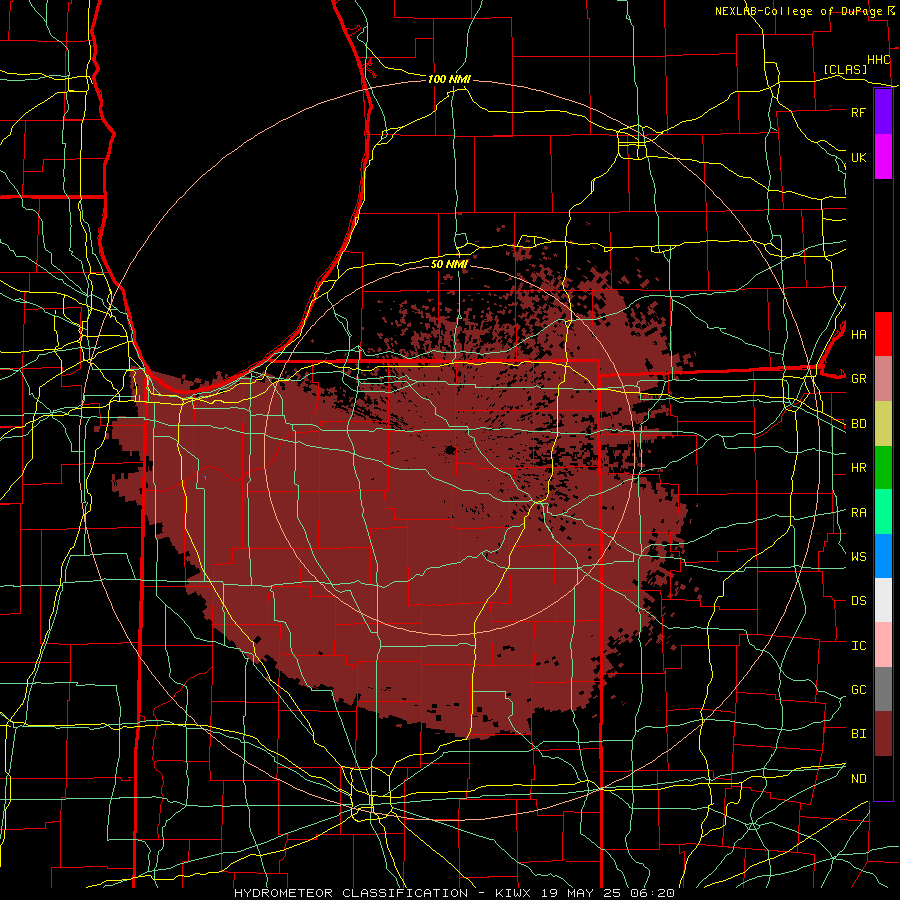Click the Hydrometeor Classification KIWX title caption
Image resolution: width=900 pixels, height=900 pixels.
click(455, 893)
